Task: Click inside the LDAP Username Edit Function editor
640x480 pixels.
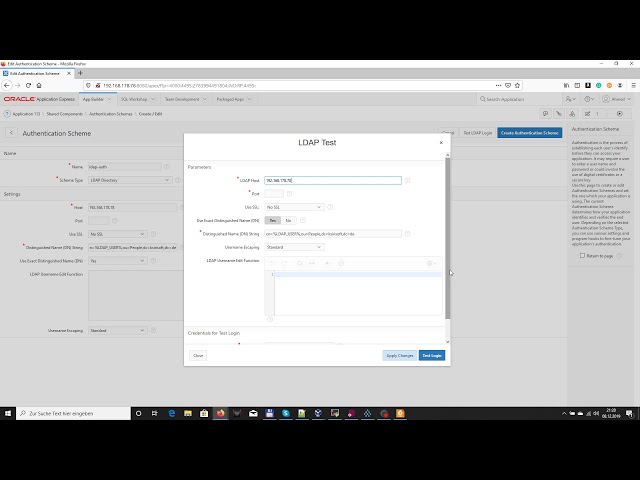Action: [358, 293]
